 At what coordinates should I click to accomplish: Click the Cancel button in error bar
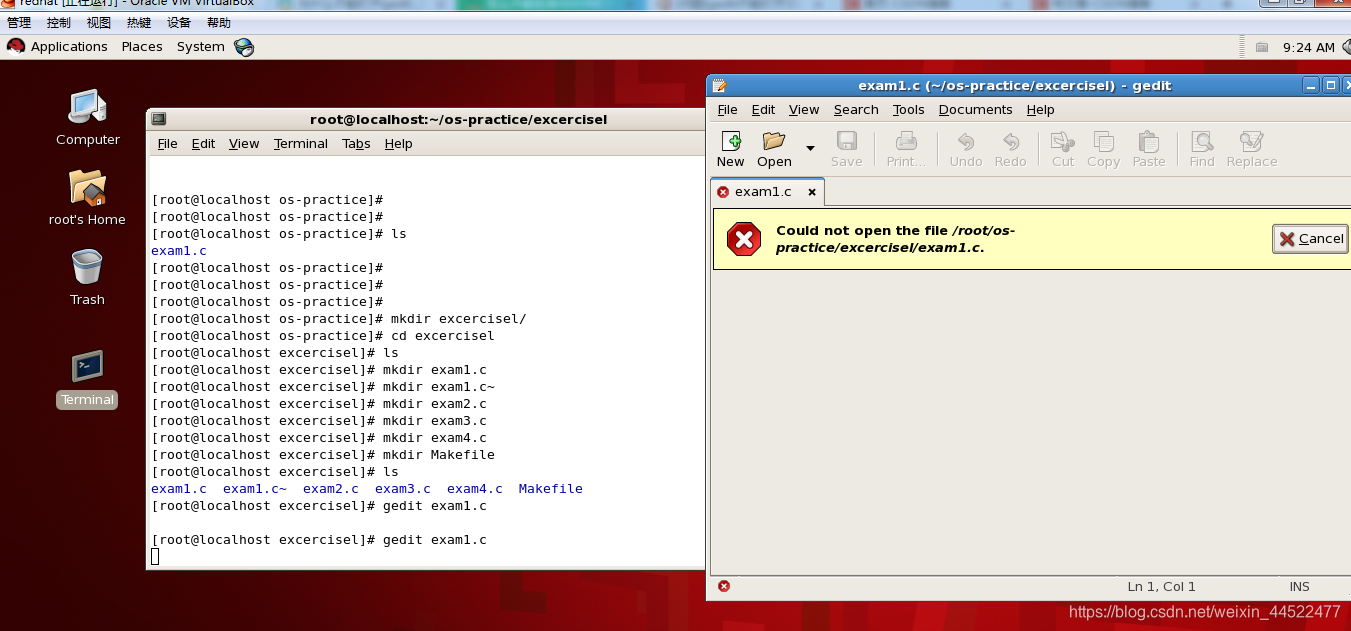(x=1310, y=239)
